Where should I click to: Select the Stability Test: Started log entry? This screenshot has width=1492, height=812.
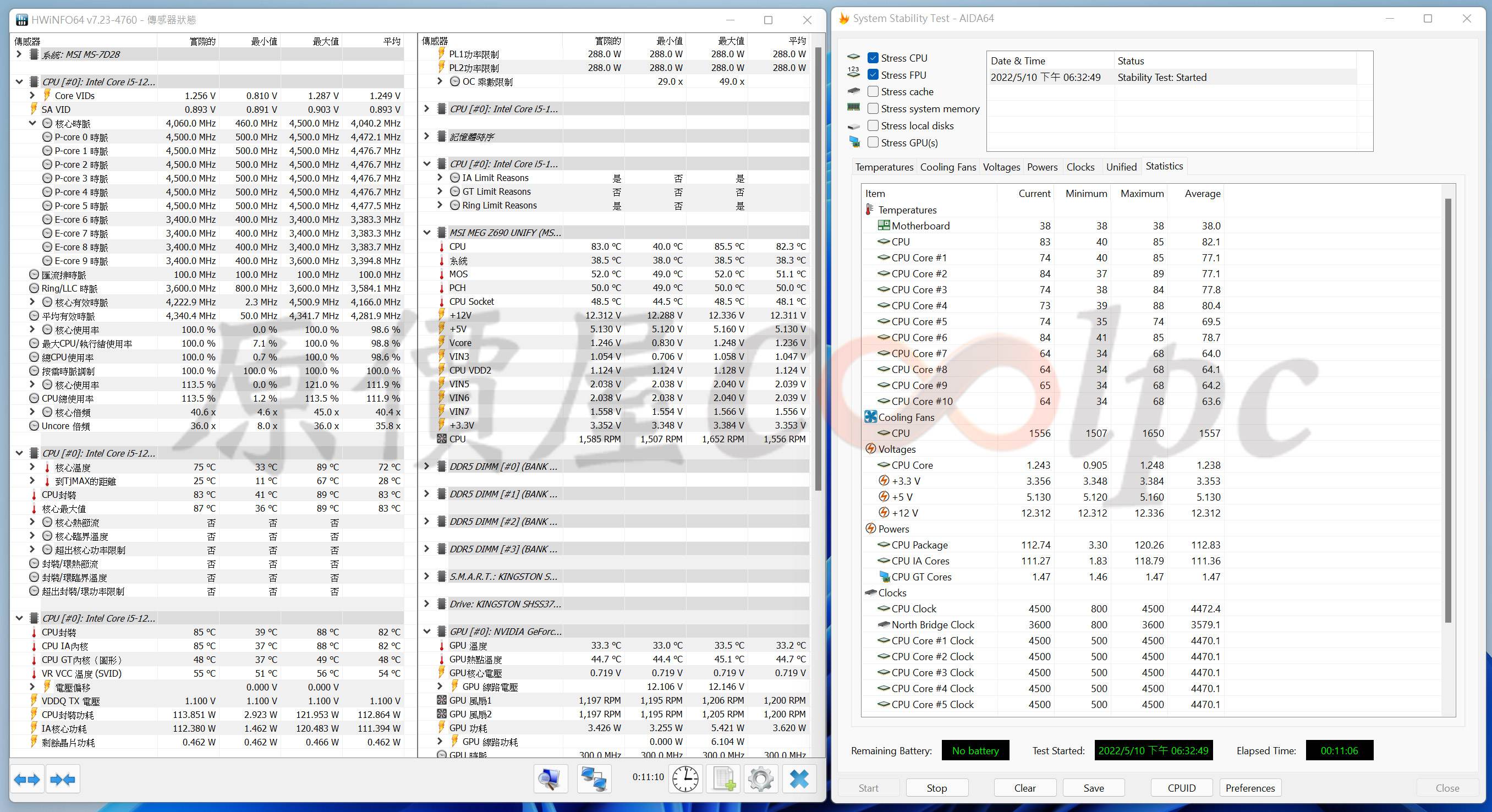[1172, 77]
